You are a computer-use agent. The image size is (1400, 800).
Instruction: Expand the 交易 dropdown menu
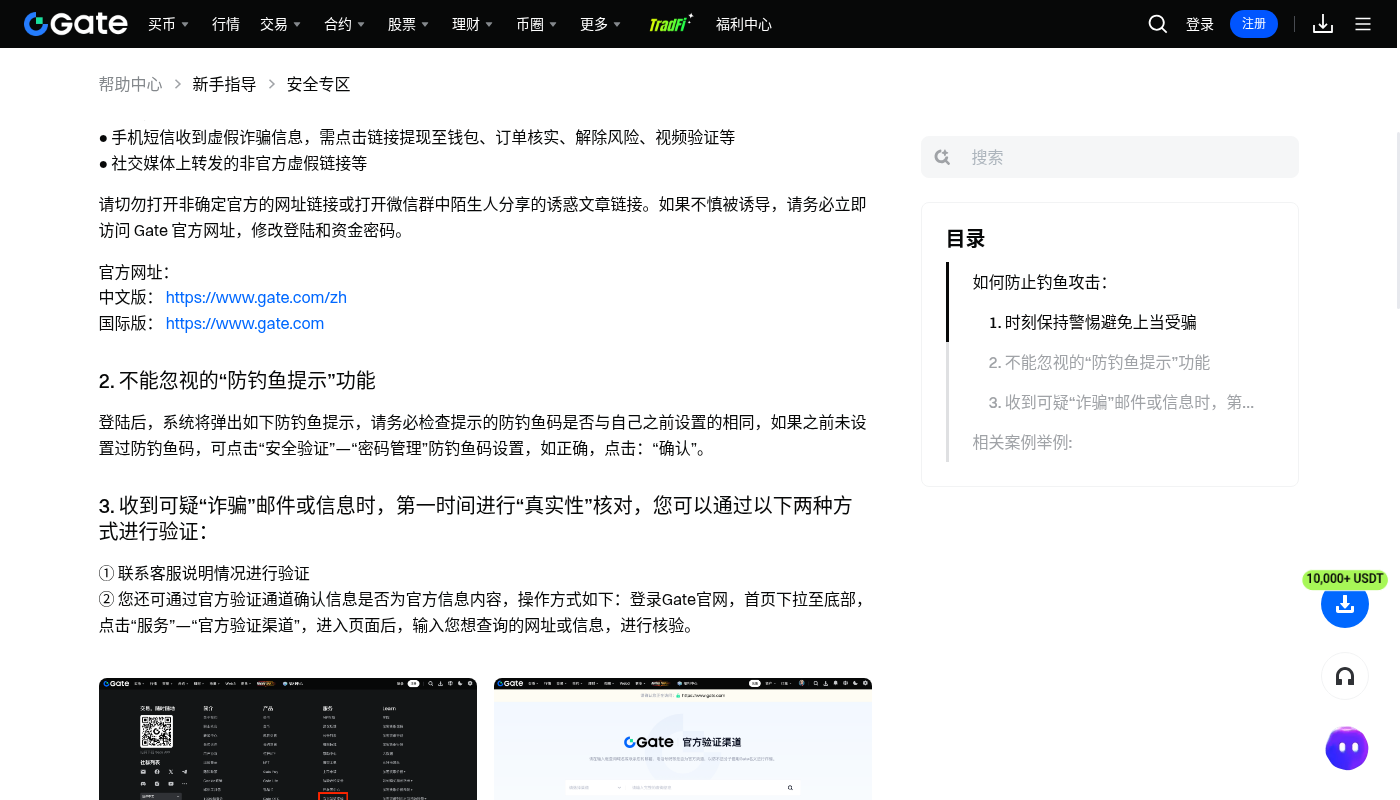280,24
